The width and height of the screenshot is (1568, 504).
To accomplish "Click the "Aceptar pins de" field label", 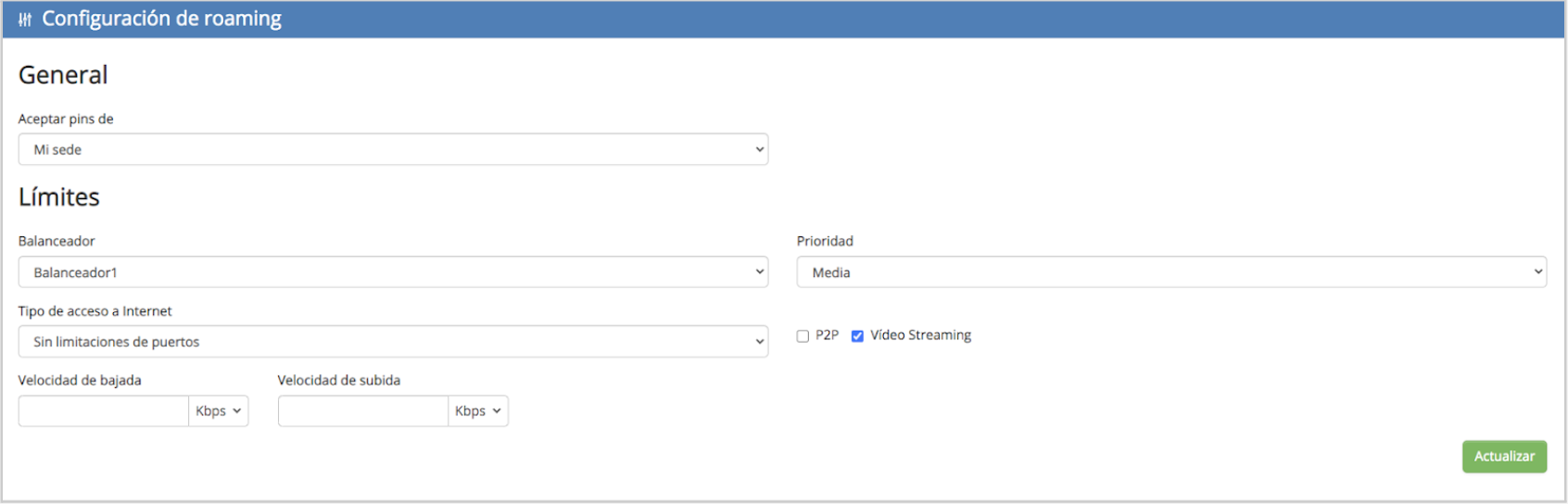I will point(66,119).
